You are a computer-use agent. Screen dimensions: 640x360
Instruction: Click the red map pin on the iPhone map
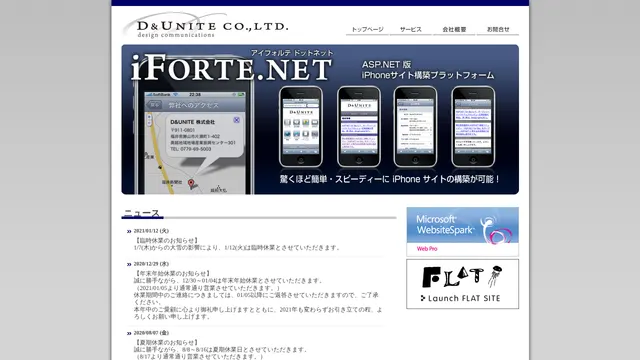(x=191, y=183)
